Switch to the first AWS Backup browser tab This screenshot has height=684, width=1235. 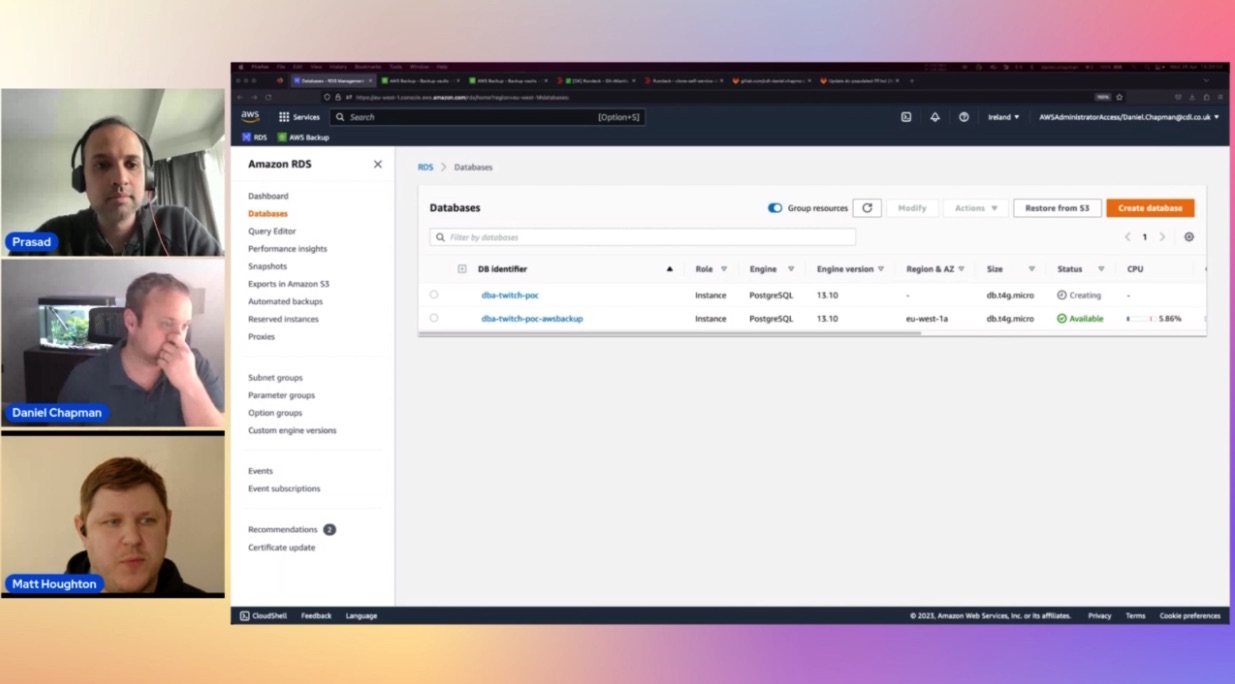tap(419, 80)
